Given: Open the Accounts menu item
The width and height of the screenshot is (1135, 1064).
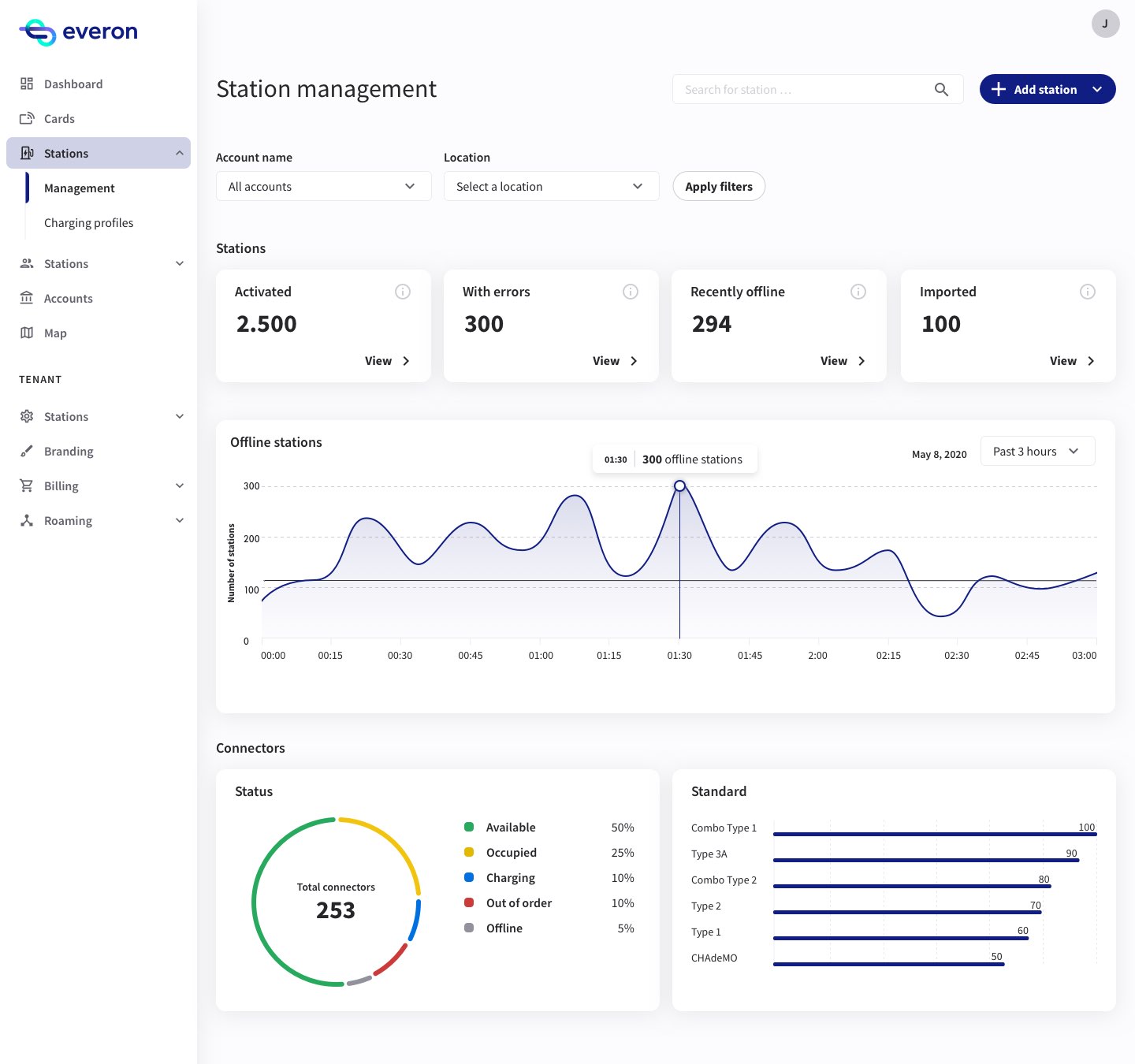Looking at the screenshot, I should [69, 298].
